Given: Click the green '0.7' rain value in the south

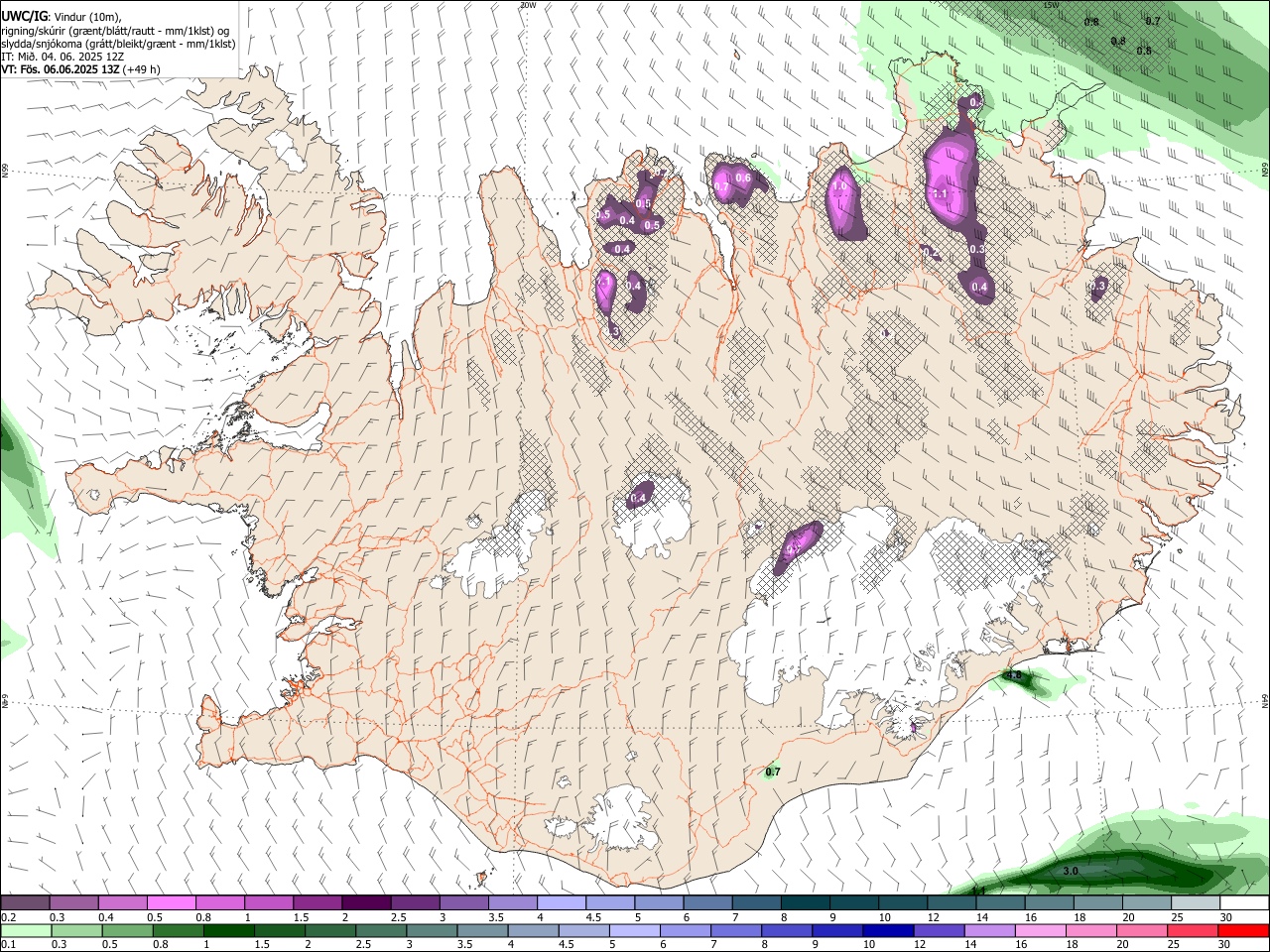Looking at the screenshot, I should 774,772.
